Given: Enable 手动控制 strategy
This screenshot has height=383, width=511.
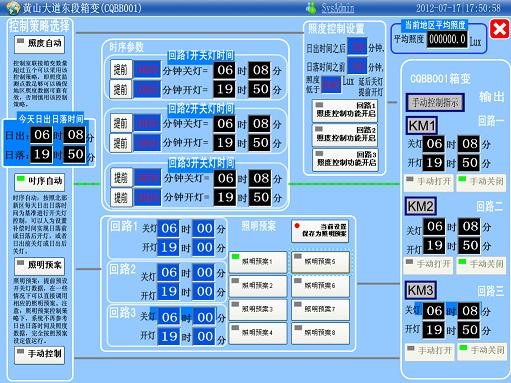Looking at the screenshot, I should (x=39, y=355).
